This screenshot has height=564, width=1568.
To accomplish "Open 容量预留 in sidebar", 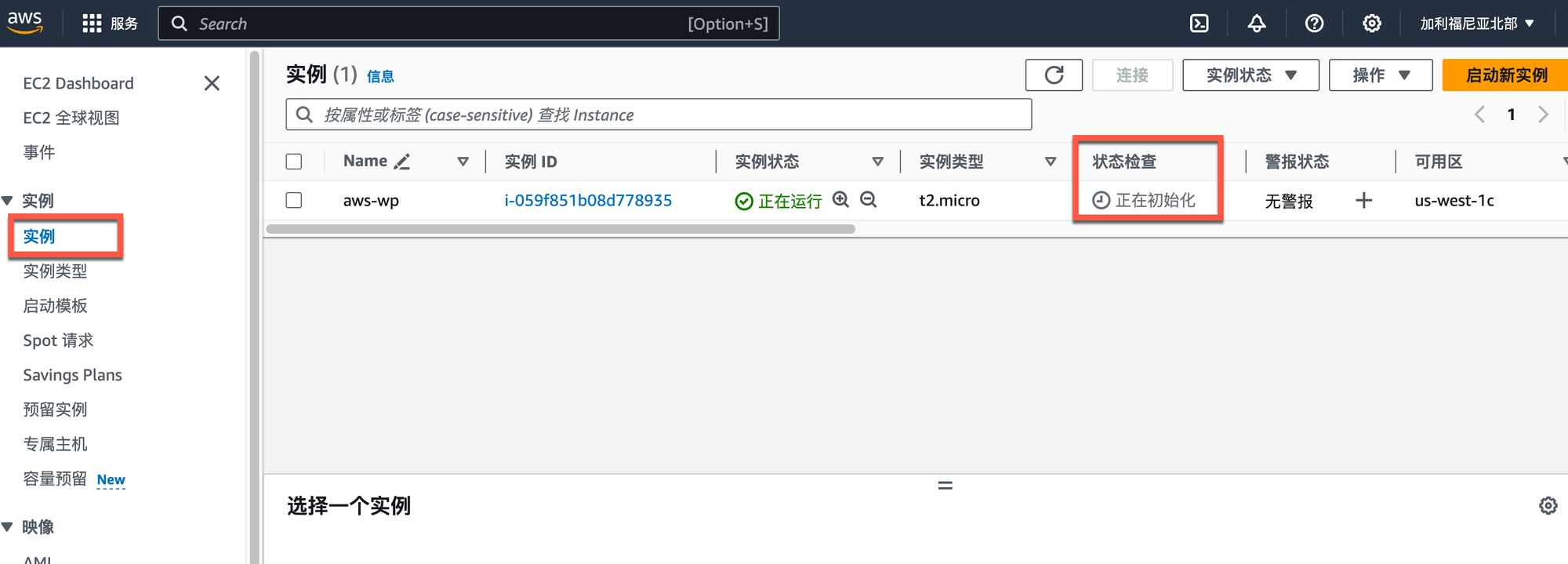I will coord(55,478).
